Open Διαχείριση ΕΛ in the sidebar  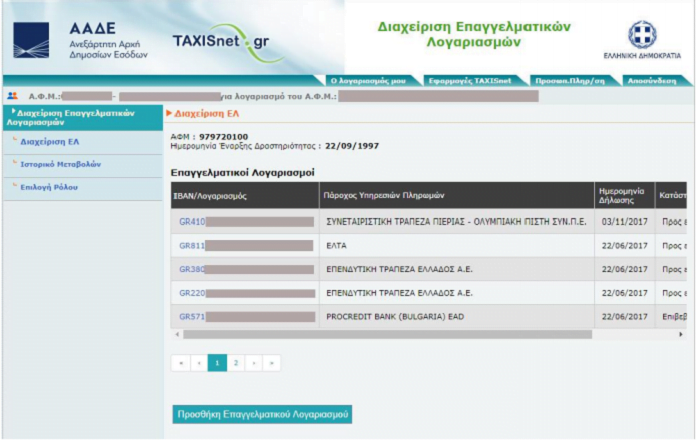coord(50,142)
